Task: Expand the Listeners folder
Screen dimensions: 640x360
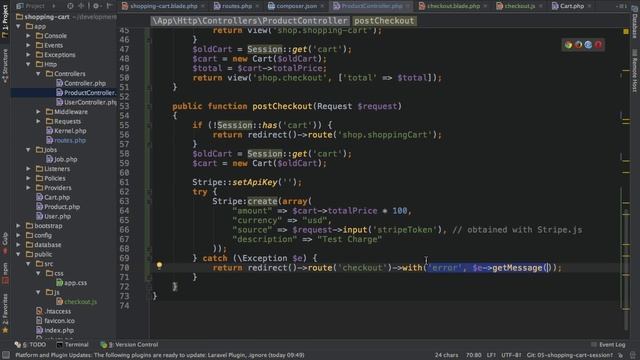Action: coord(28,169)
